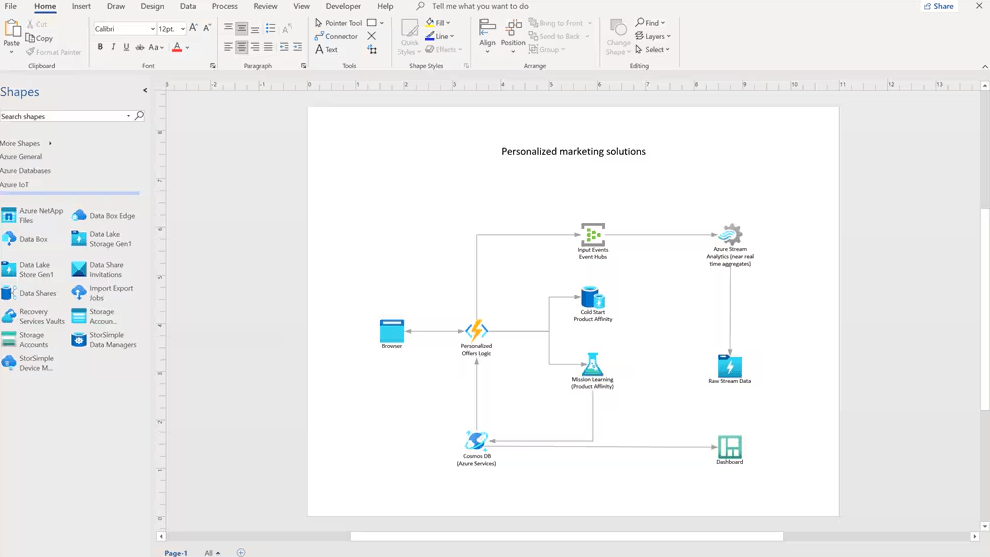Toggle Strikethrough formatting
990x557 pixels.
click(140, 47)
